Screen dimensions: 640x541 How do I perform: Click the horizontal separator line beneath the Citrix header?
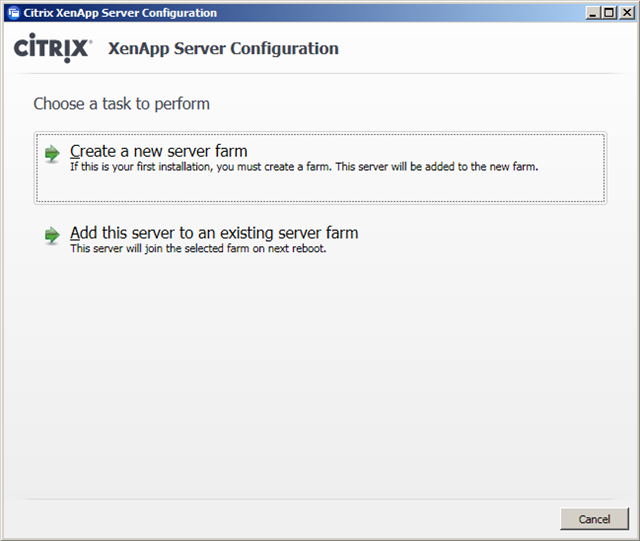point(320,73)
